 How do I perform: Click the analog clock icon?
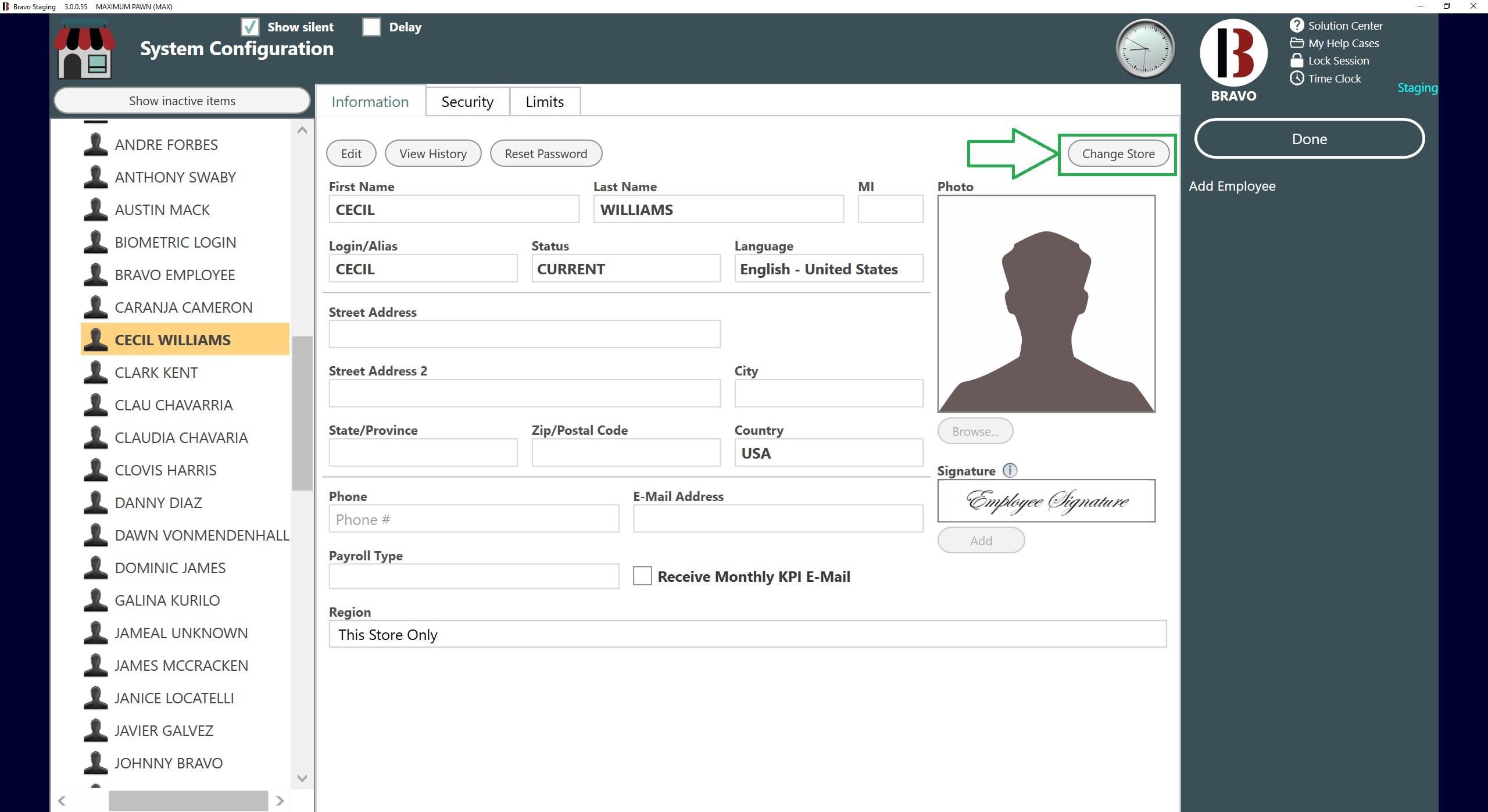1144,49
